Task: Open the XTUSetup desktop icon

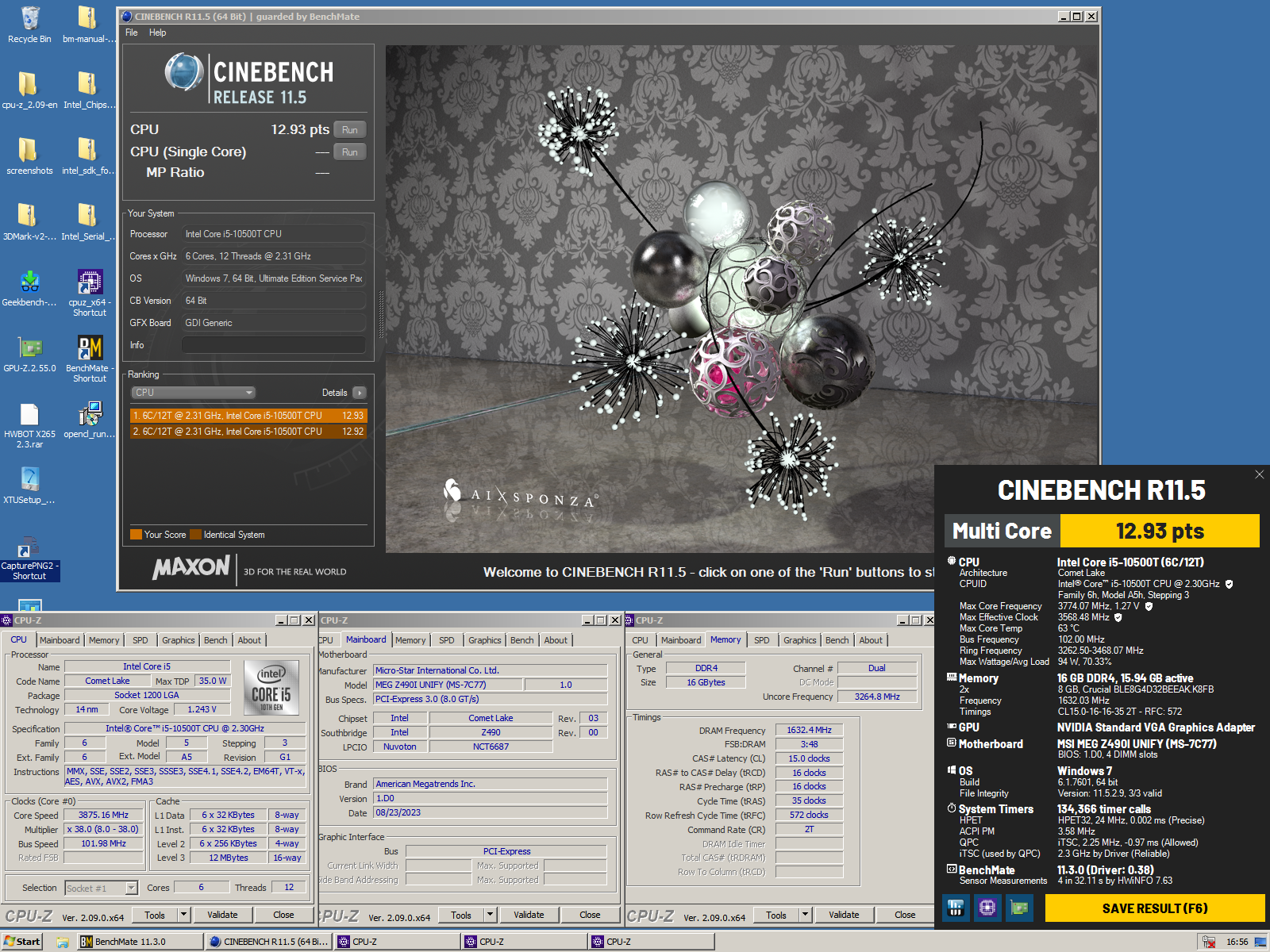Action: 29,486
